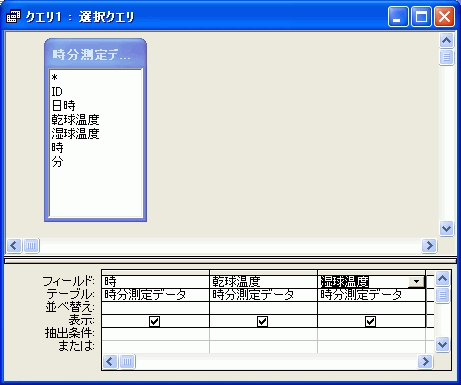Click the 乾球温度 field cell in the grid

click(x=263, y=282)
